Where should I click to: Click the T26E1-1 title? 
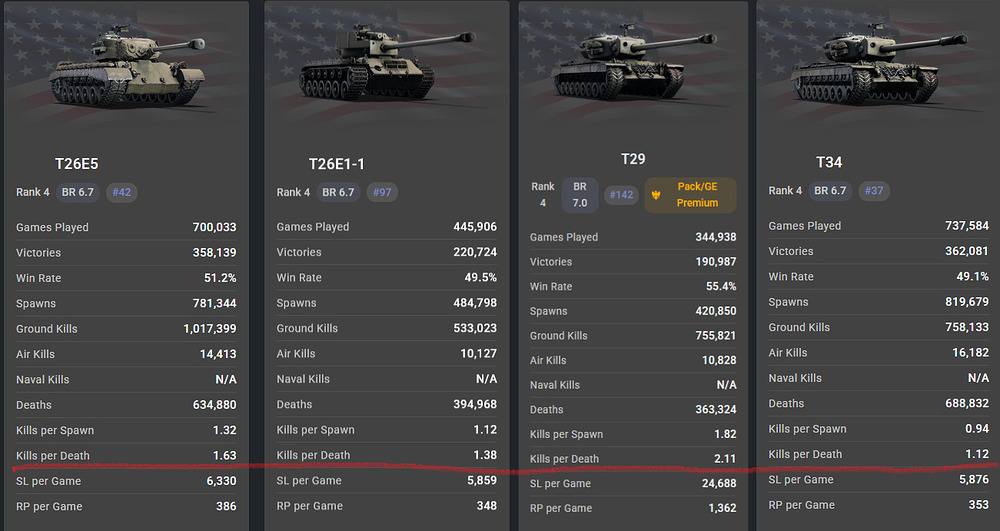click(337, 163)
